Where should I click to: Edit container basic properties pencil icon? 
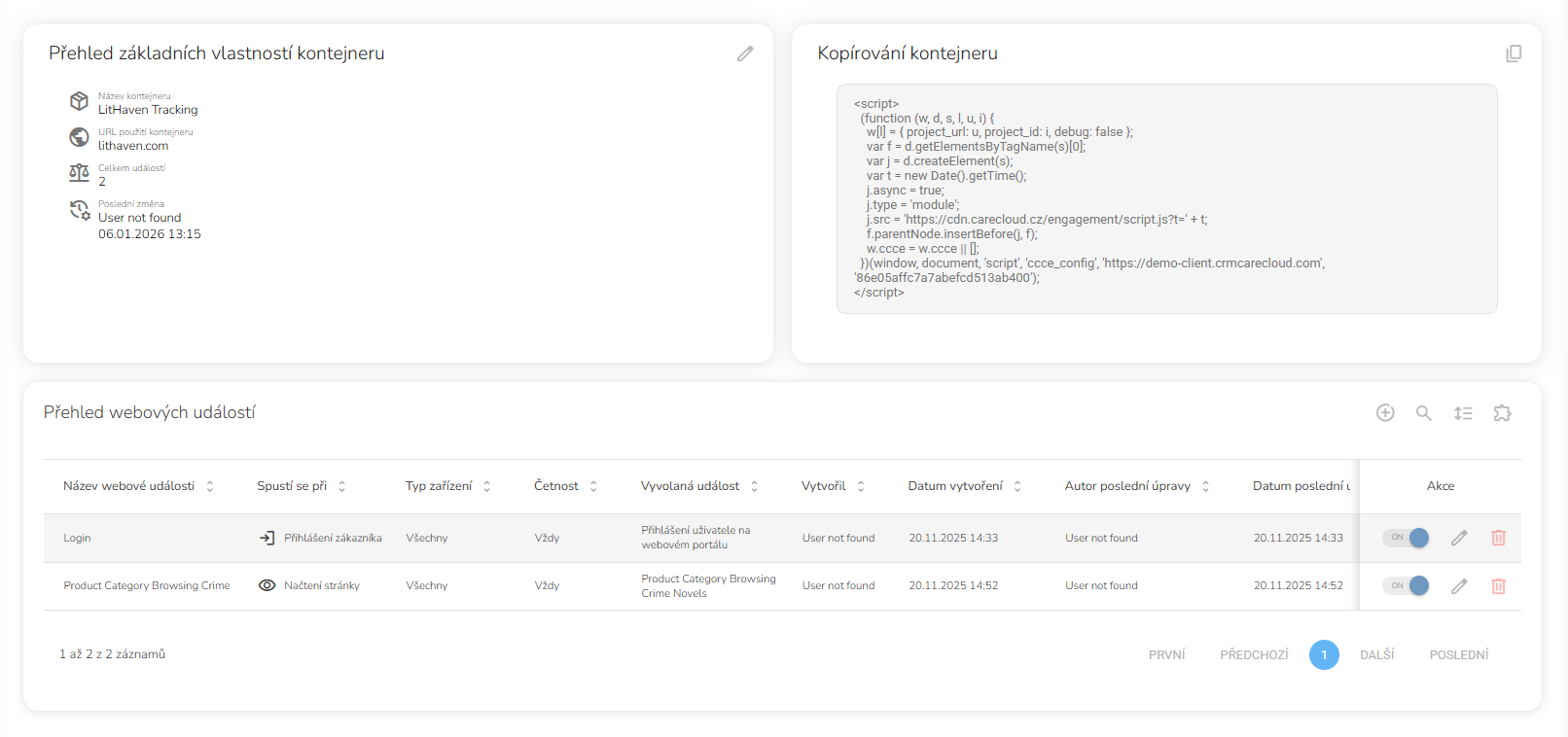tap(745, 53)
